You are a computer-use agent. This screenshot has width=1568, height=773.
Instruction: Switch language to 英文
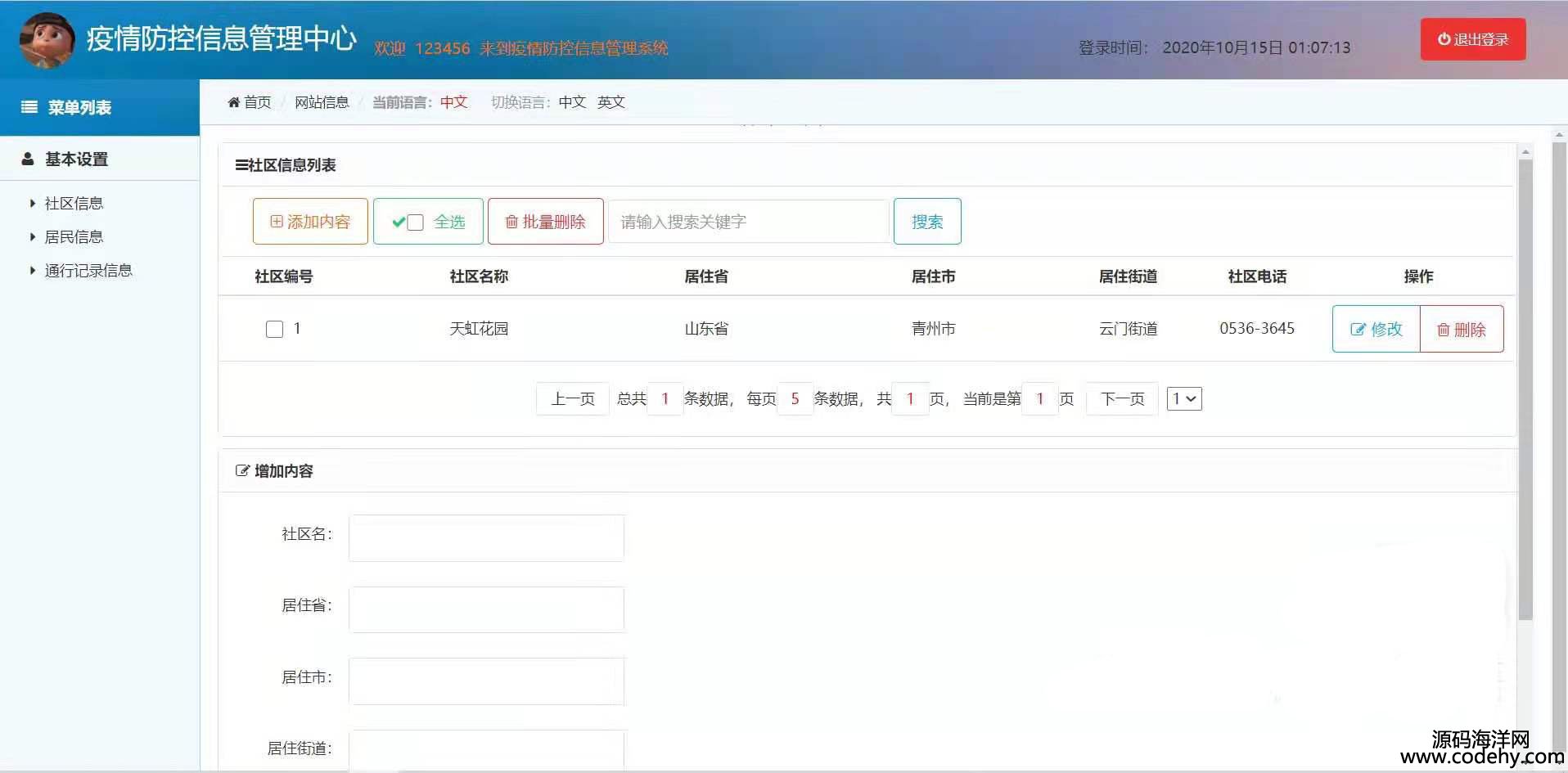(611, 102)
